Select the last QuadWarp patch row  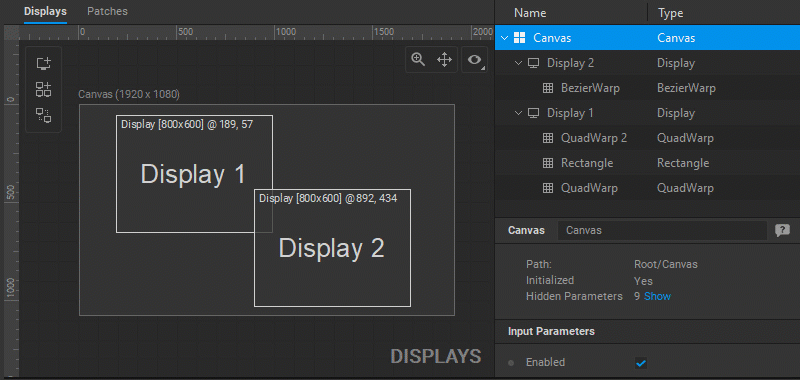tap(647, 188)
